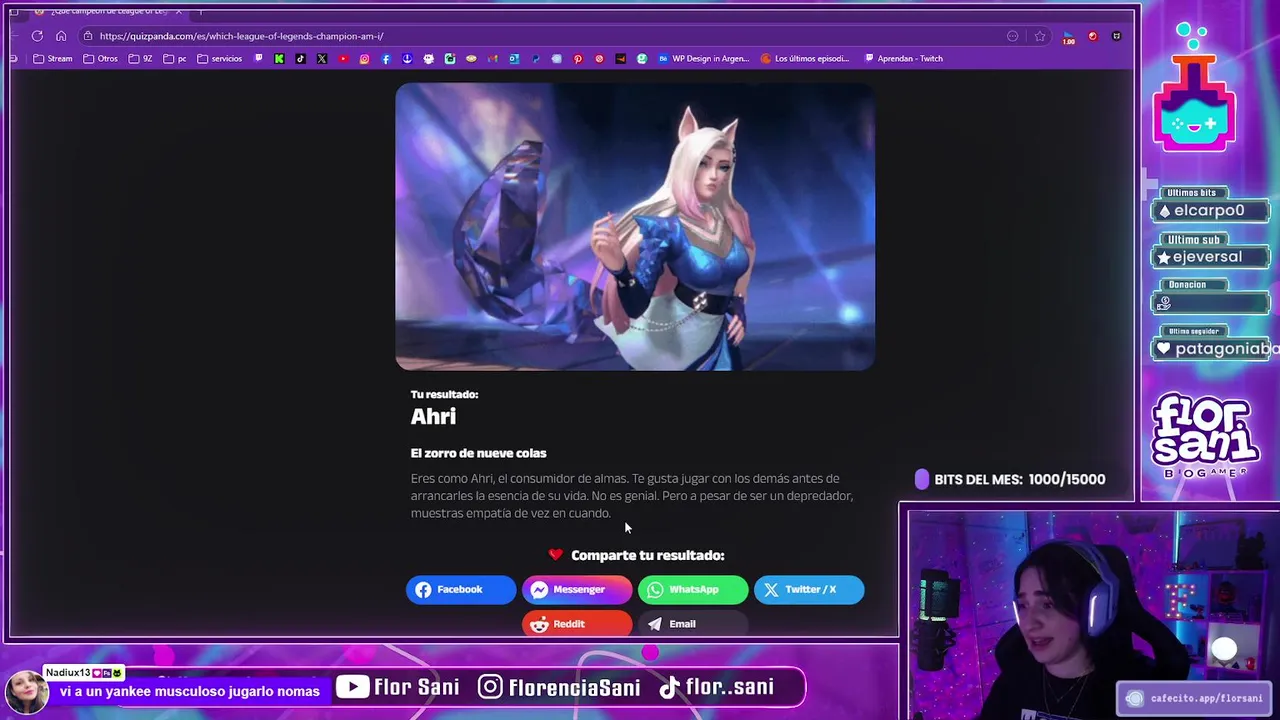Open the Otros bookmarks folder

point(100,58)
